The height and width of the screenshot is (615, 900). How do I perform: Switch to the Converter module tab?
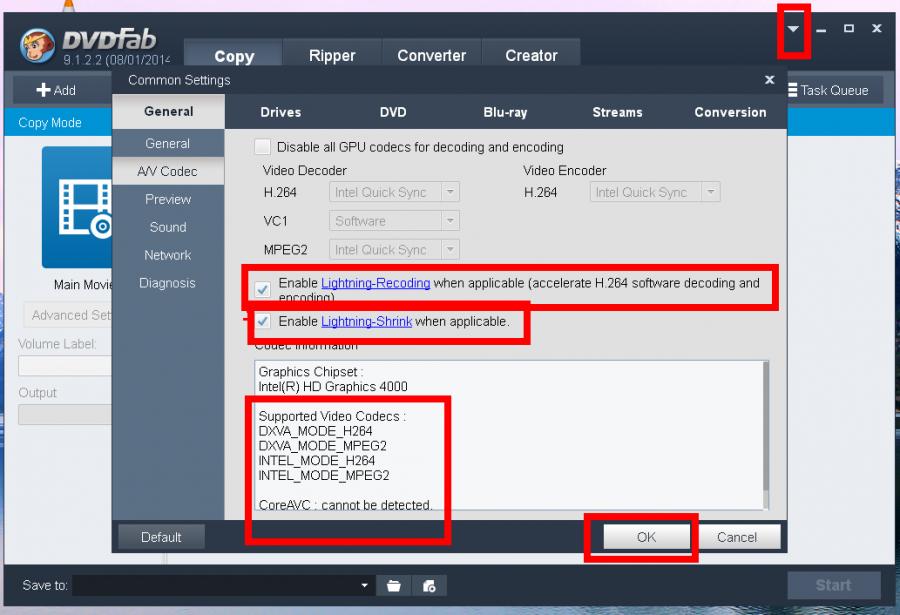[x=432, y=56]
